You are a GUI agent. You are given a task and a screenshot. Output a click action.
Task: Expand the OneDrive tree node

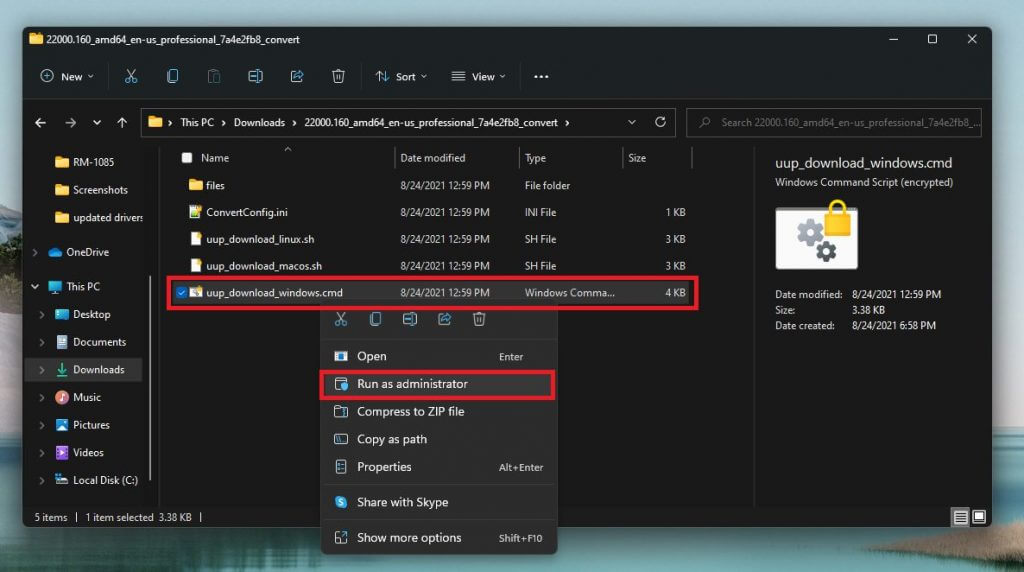(x=35, y=252)
